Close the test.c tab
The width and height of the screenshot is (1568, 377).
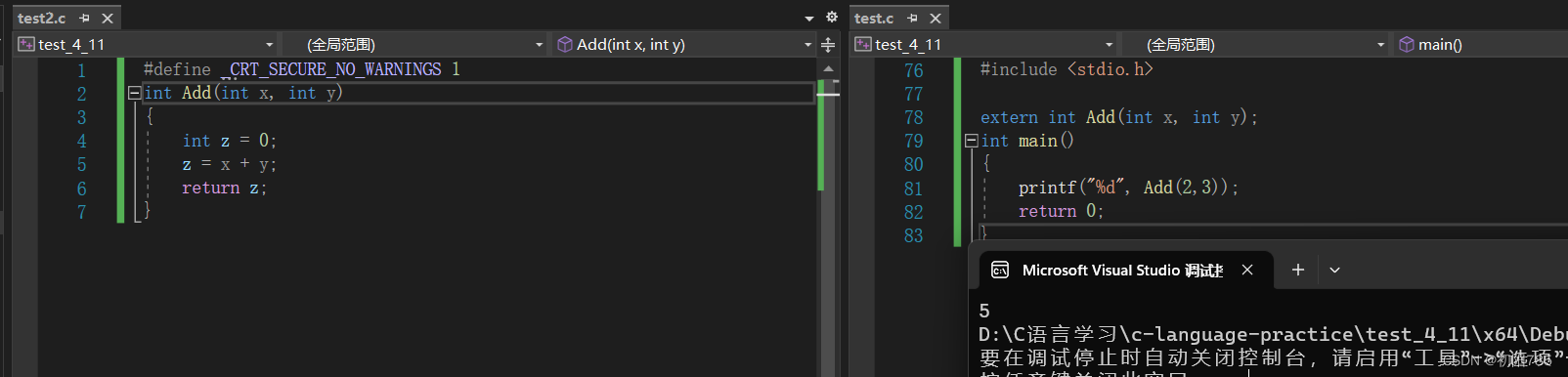click(x=936, y=18)
